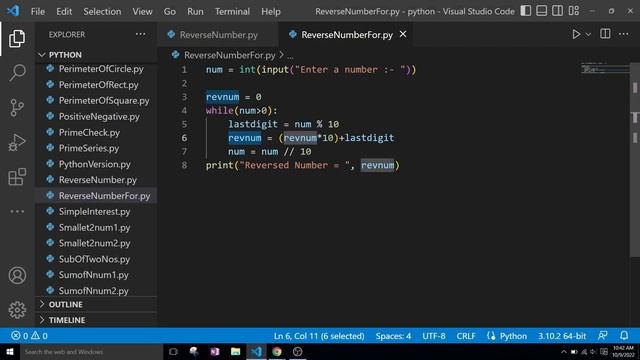
Task: Open SimpleInterest.py in Explorer
Action: [96, 211]
